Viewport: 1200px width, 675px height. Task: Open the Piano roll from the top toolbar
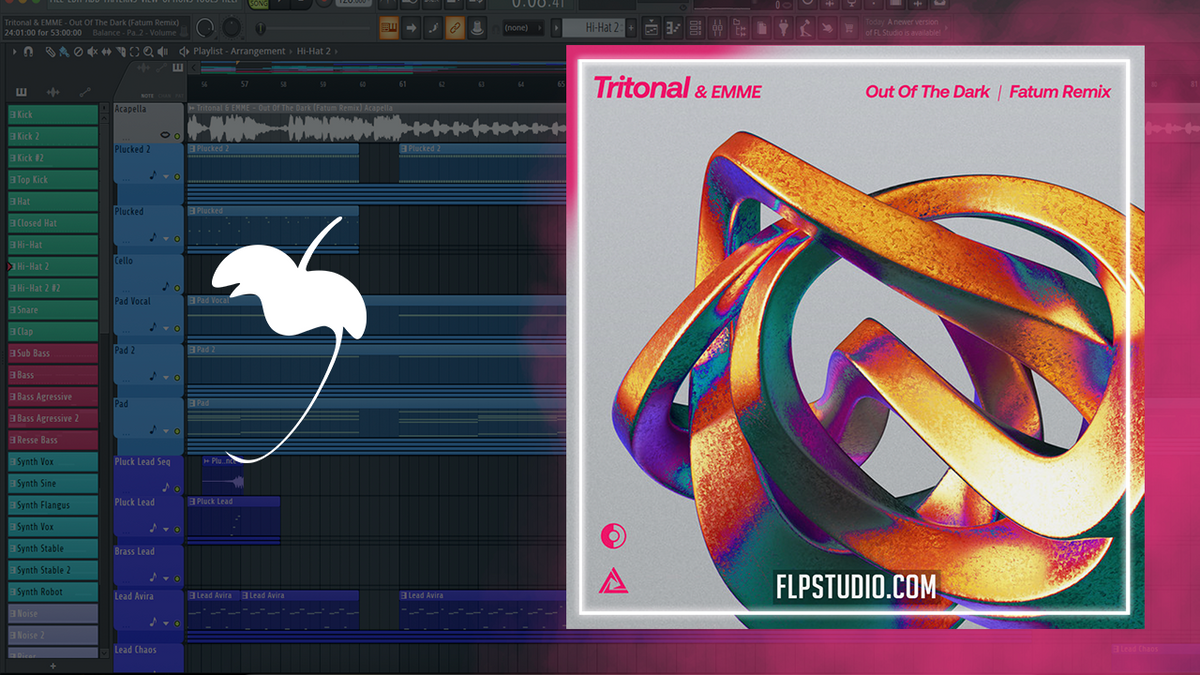[672, 27]
